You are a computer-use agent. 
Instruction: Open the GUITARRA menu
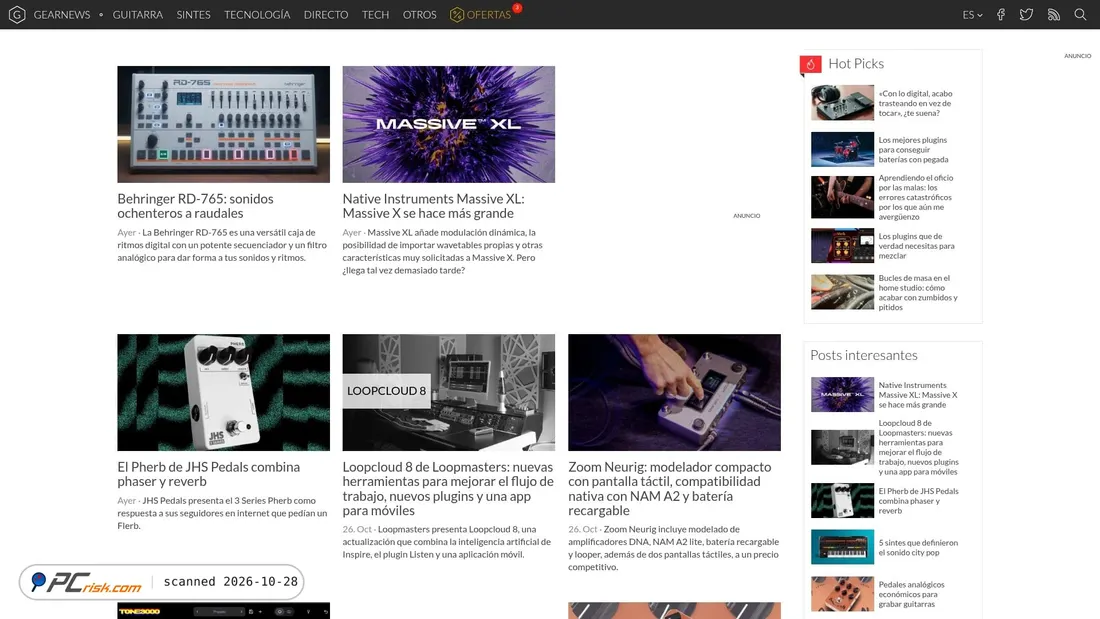click(138, 15)
